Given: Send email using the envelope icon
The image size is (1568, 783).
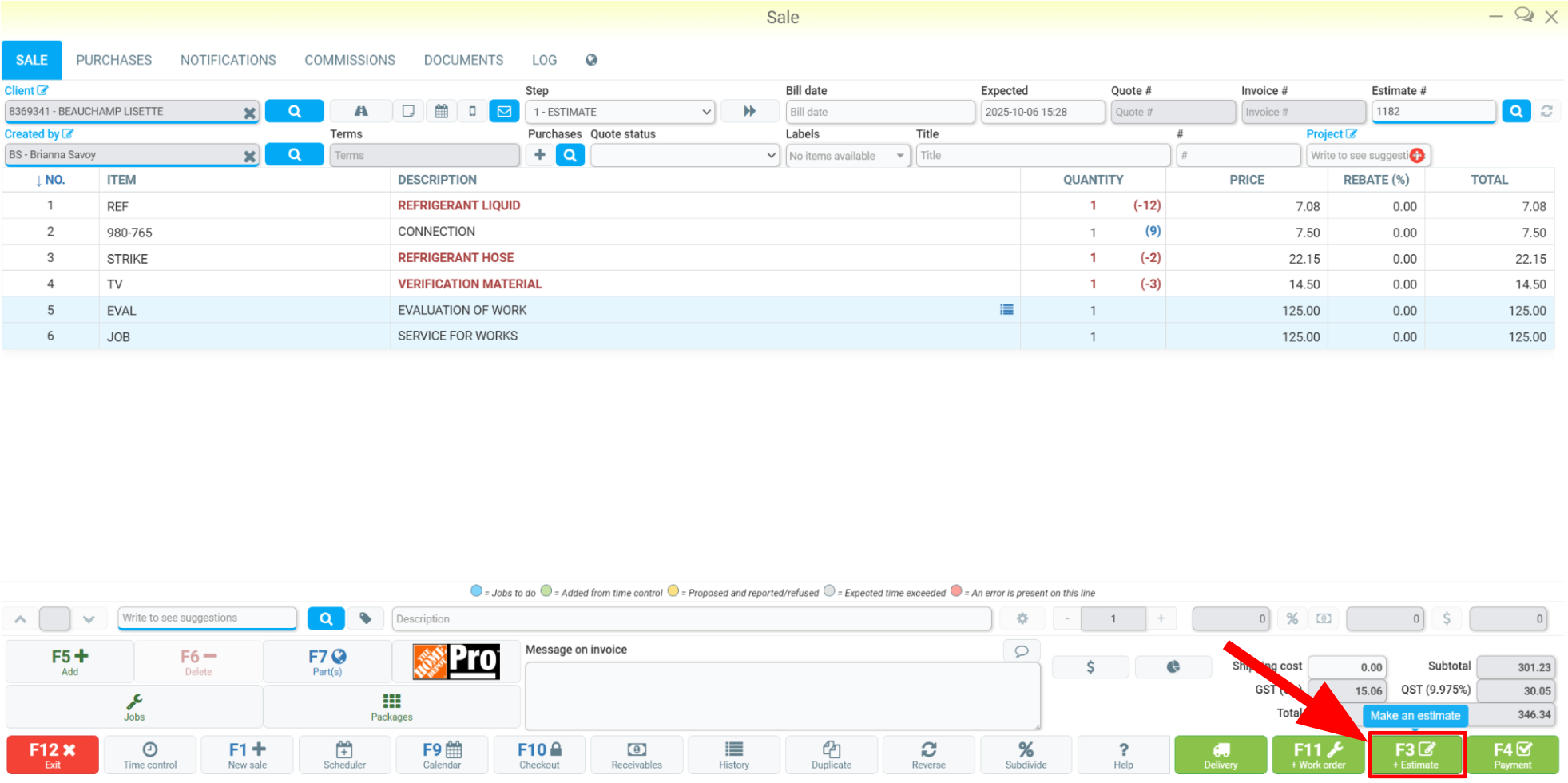Looking at the screenshot, I should tap(504, 111).
